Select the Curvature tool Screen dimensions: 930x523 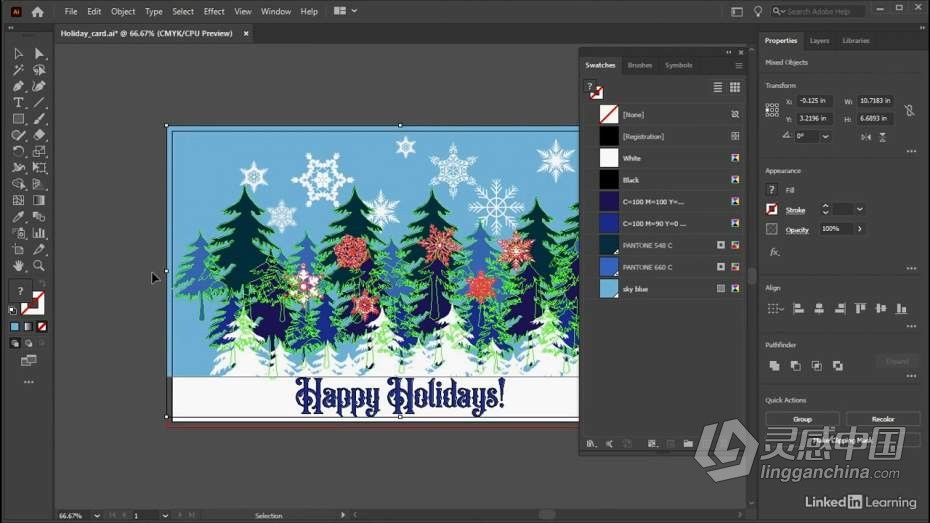pyautogui.click(x=39, y=87)
